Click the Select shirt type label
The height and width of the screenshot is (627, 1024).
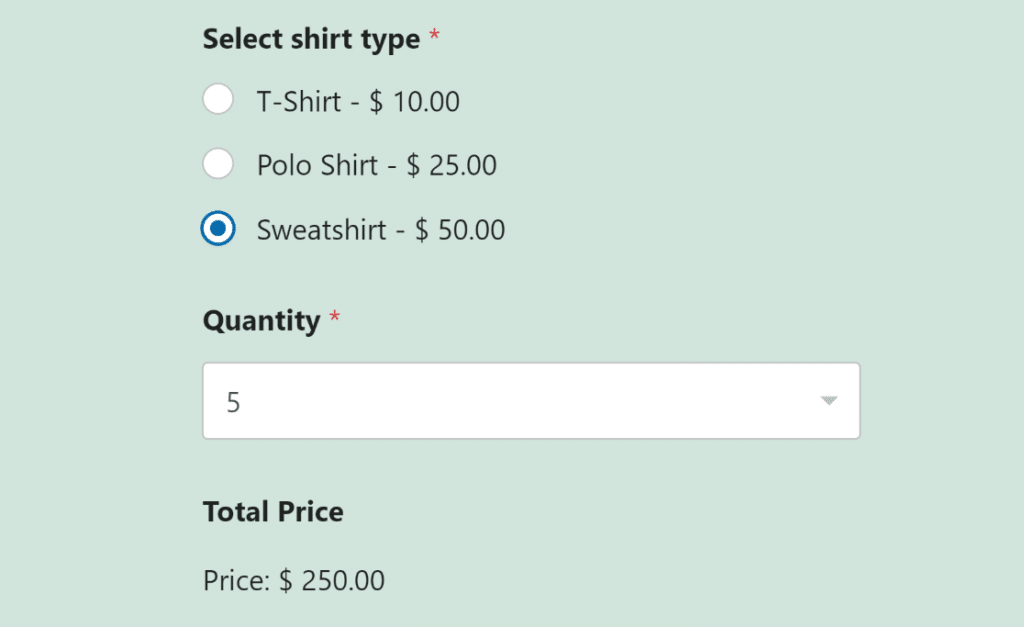point(310,39)
